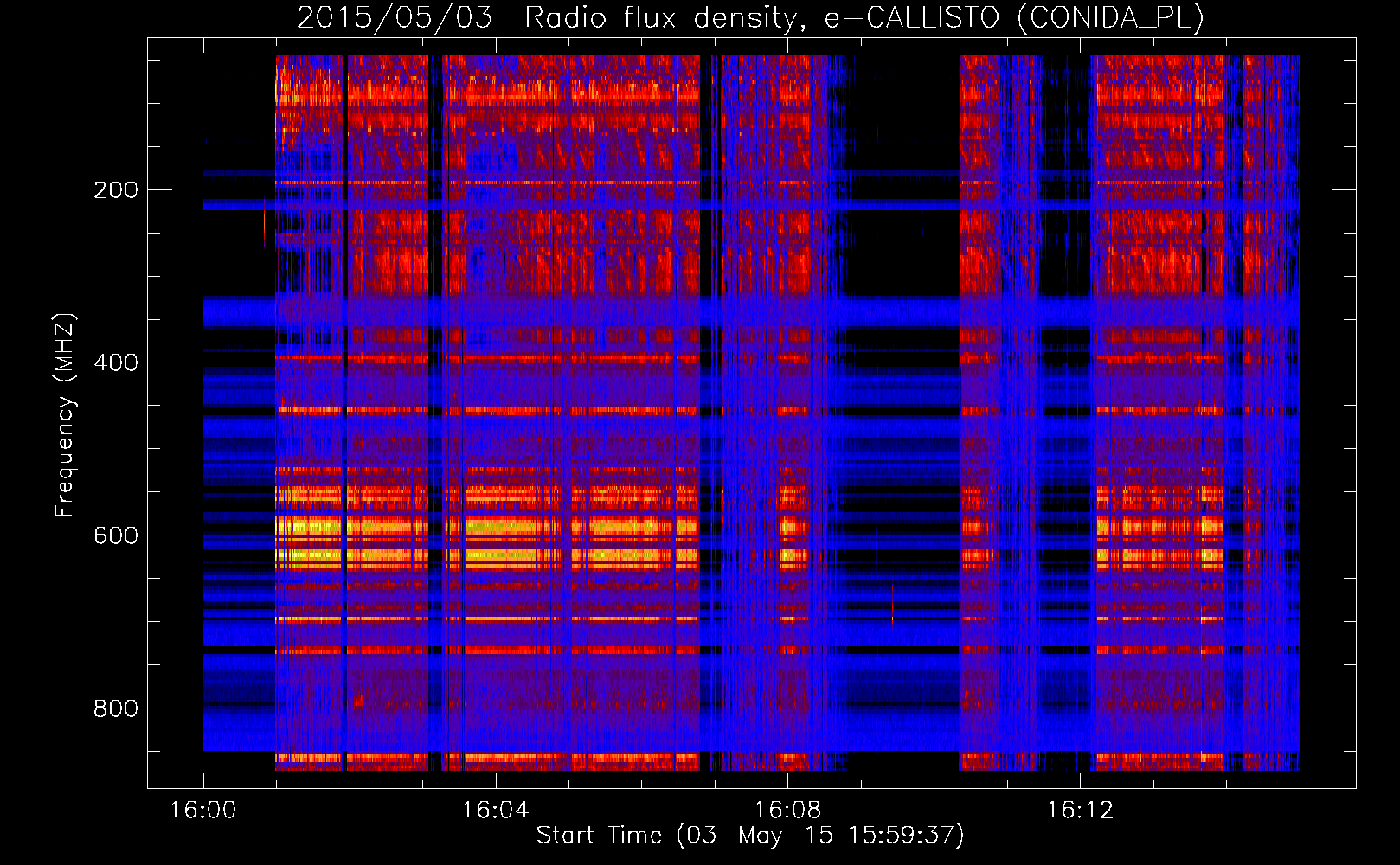Viewport: 1400px width, 865px height.
Task: Click the 16:12 time tick label
Action: (1081, 811)
